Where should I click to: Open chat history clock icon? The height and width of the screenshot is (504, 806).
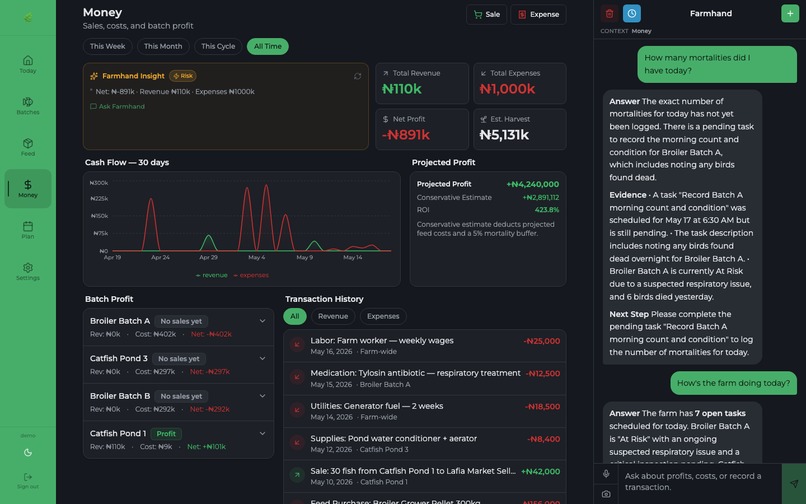[x=632, y=13]
